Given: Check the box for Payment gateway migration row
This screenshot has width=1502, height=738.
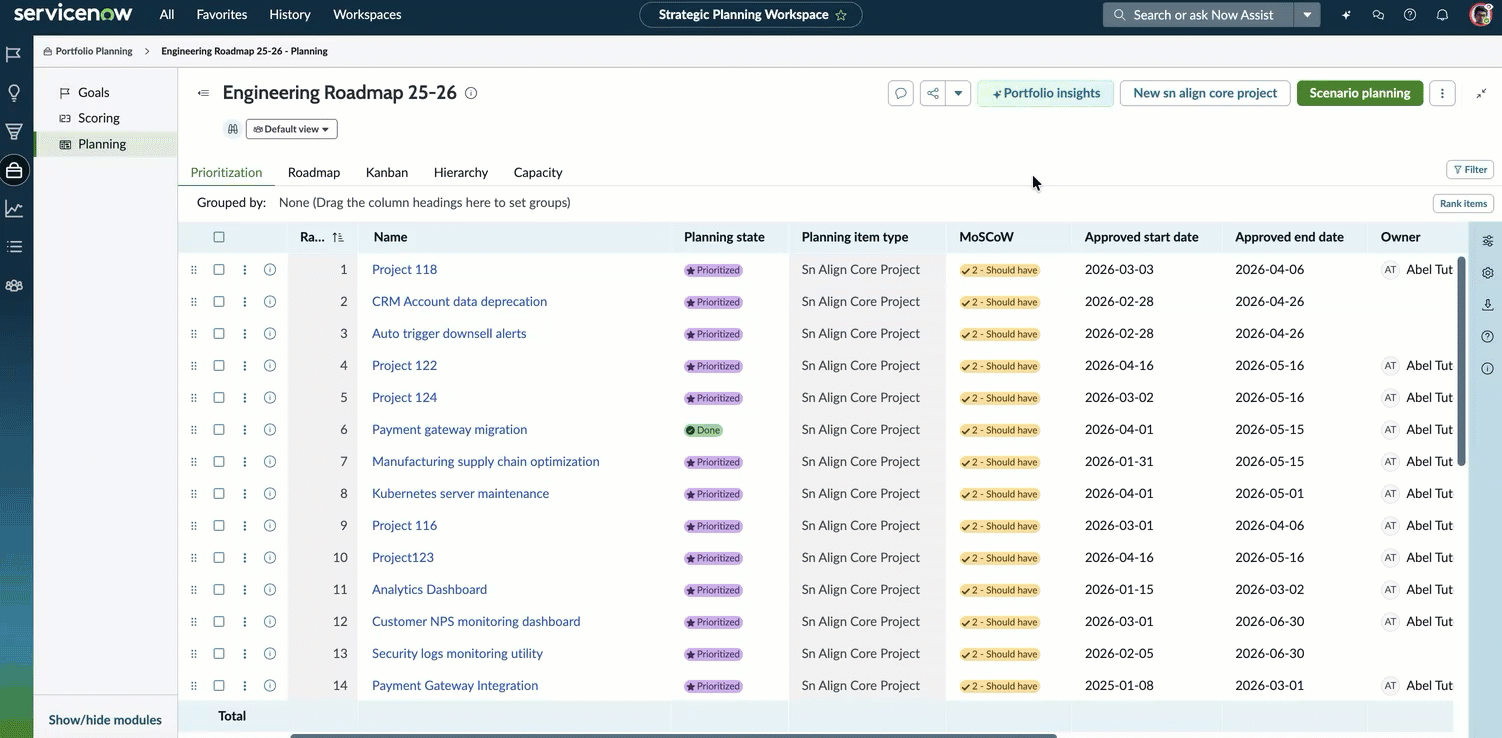Looking at the screenshot, I should click(x=219, y=430).
